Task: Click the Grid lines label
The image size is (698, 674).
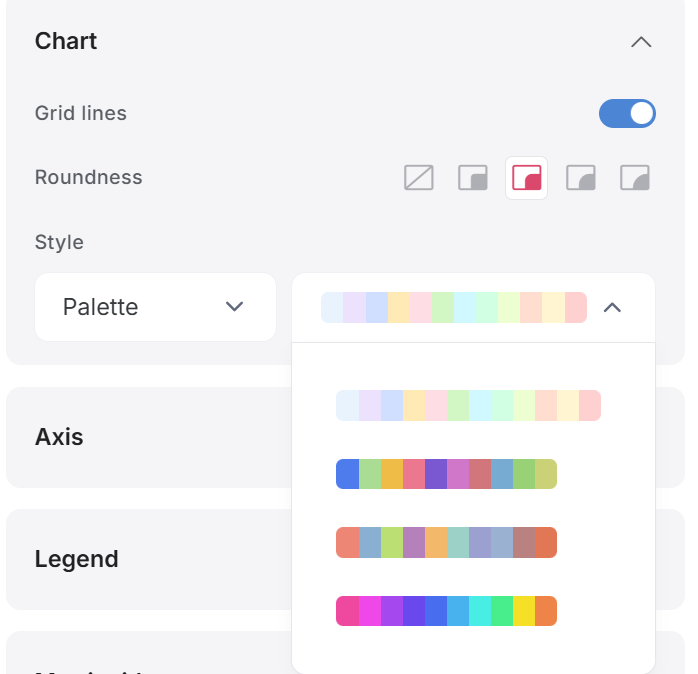Action: coord(81,113)
